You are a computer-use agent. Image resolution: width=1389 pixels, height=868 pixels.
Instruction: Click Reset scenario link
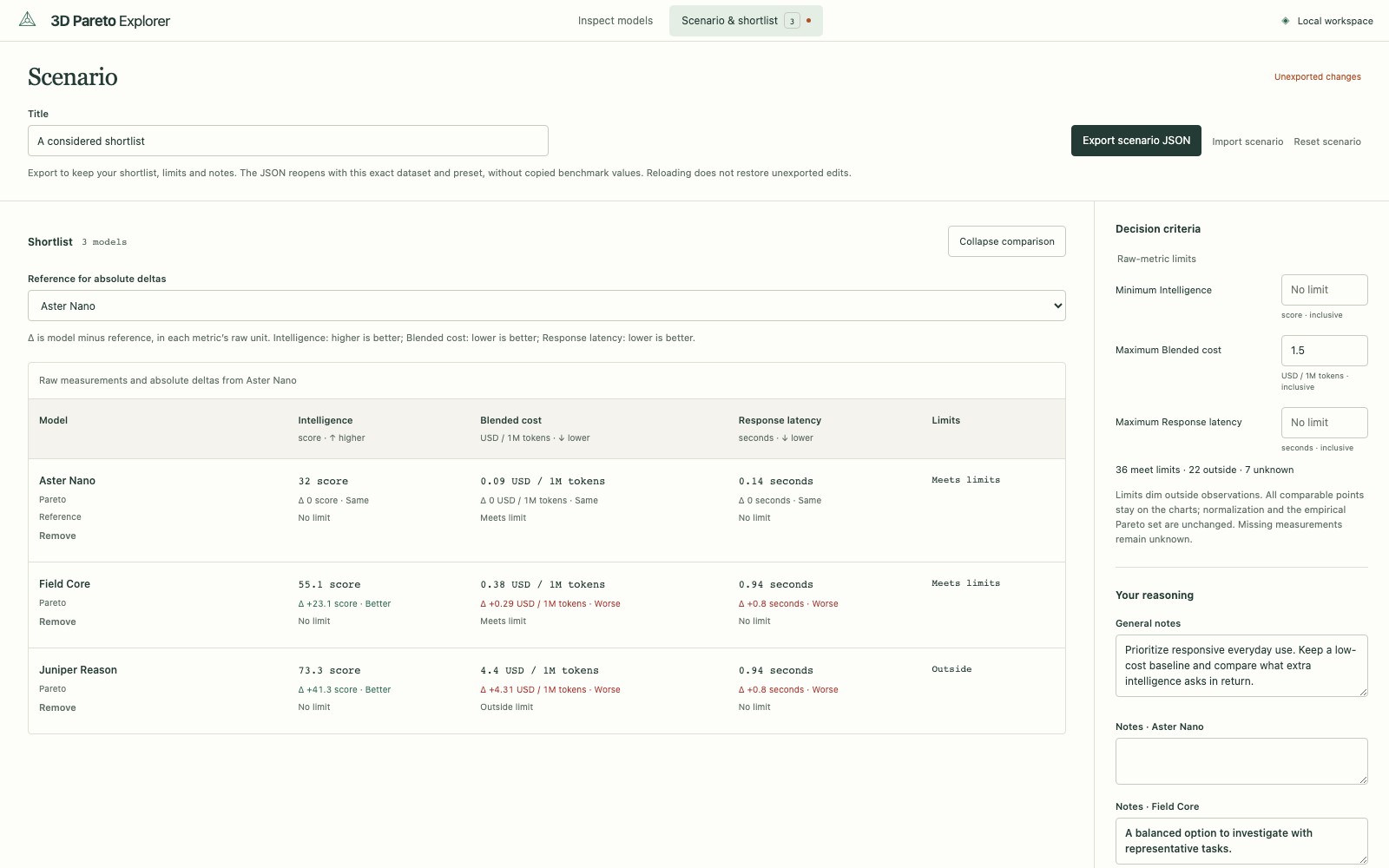pos(1327,141)
